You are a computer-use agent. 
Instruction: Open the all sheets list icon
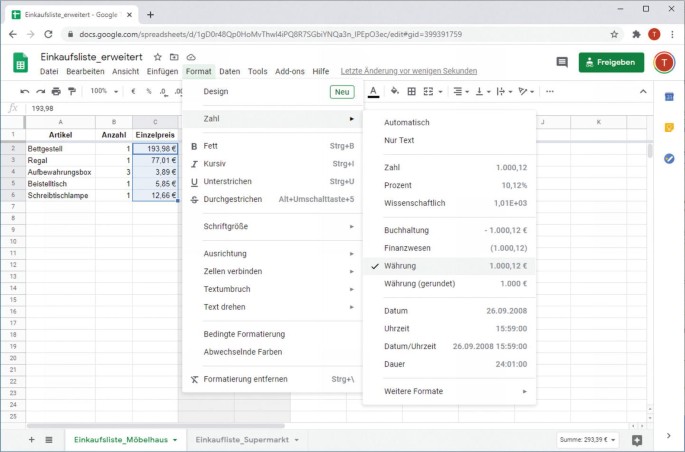coord(49,439)
